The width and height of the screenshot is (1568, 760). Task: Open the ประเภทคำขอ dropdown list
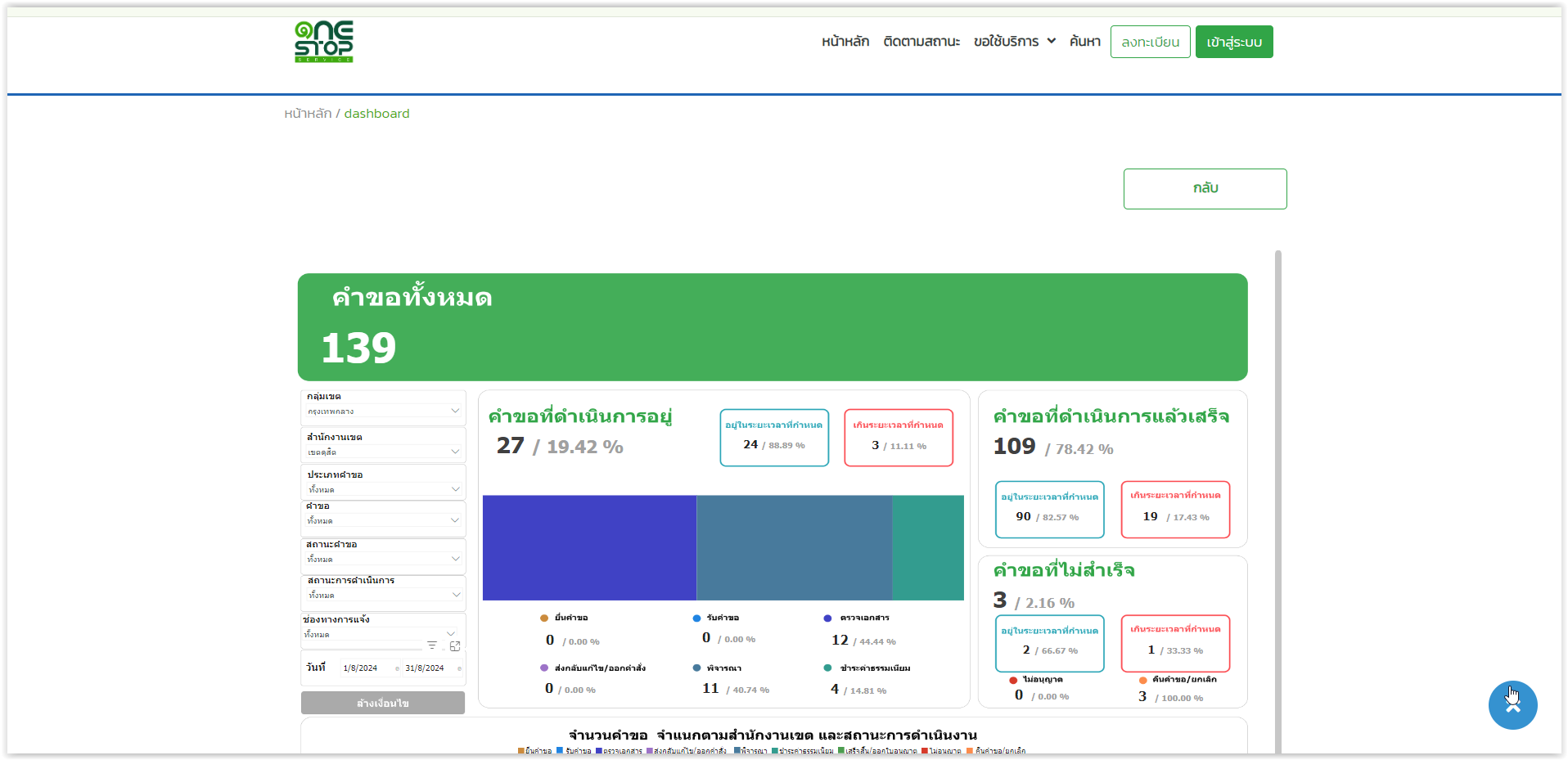(x=382, y=489)
